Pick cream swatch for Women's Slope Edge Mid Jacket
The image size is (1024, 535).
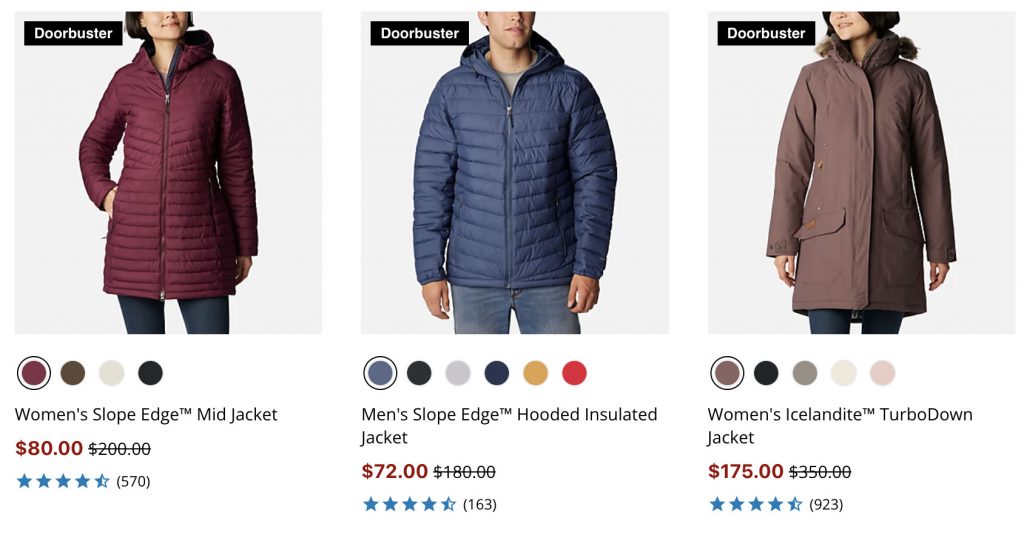point(111,373)
